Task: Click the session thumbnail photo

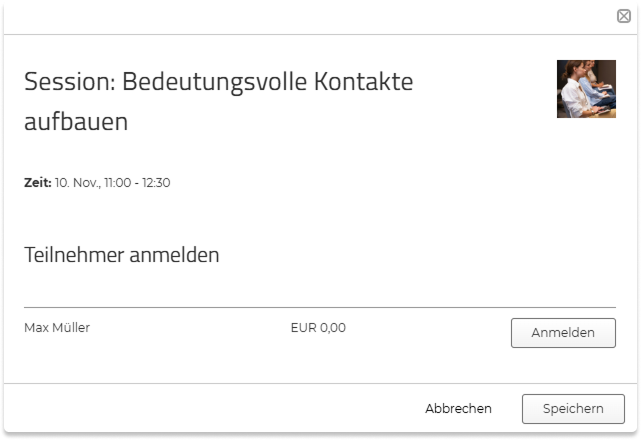Action: click(586, 89)
